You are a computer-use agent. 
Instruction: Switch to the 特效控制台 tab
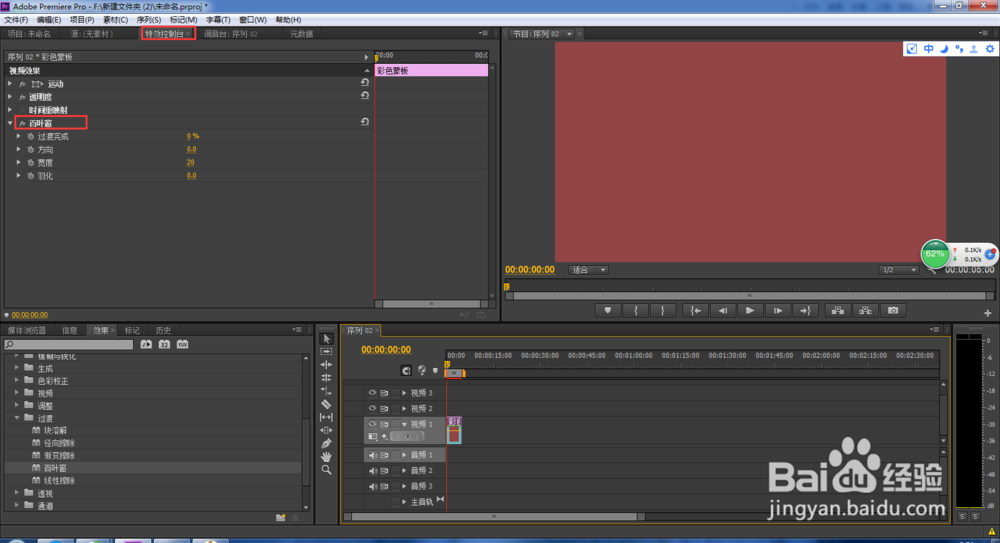(x=164, y=34)
